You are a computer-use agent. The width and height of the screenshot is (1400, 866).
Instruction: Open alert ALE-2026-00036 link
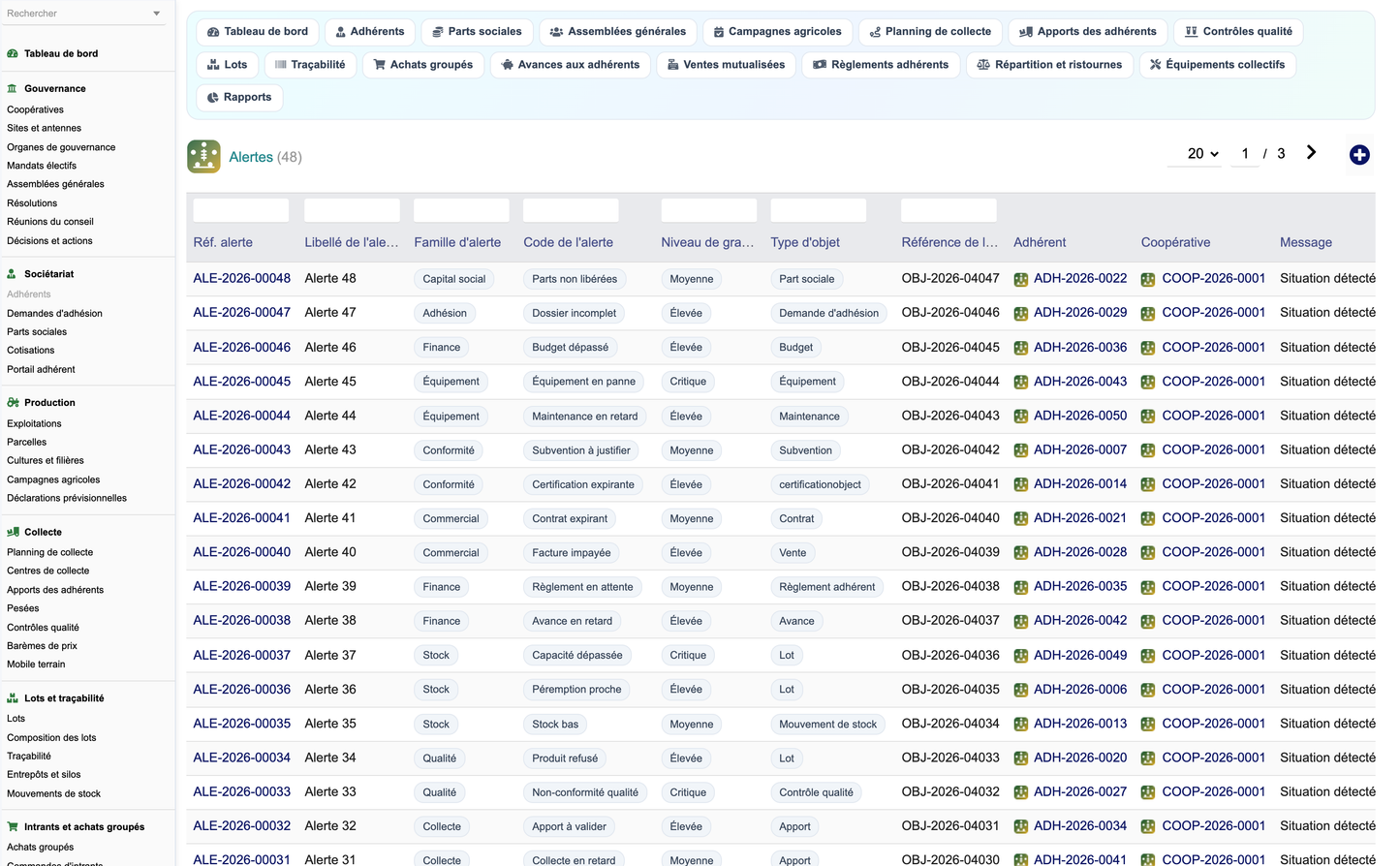point(241,689)
